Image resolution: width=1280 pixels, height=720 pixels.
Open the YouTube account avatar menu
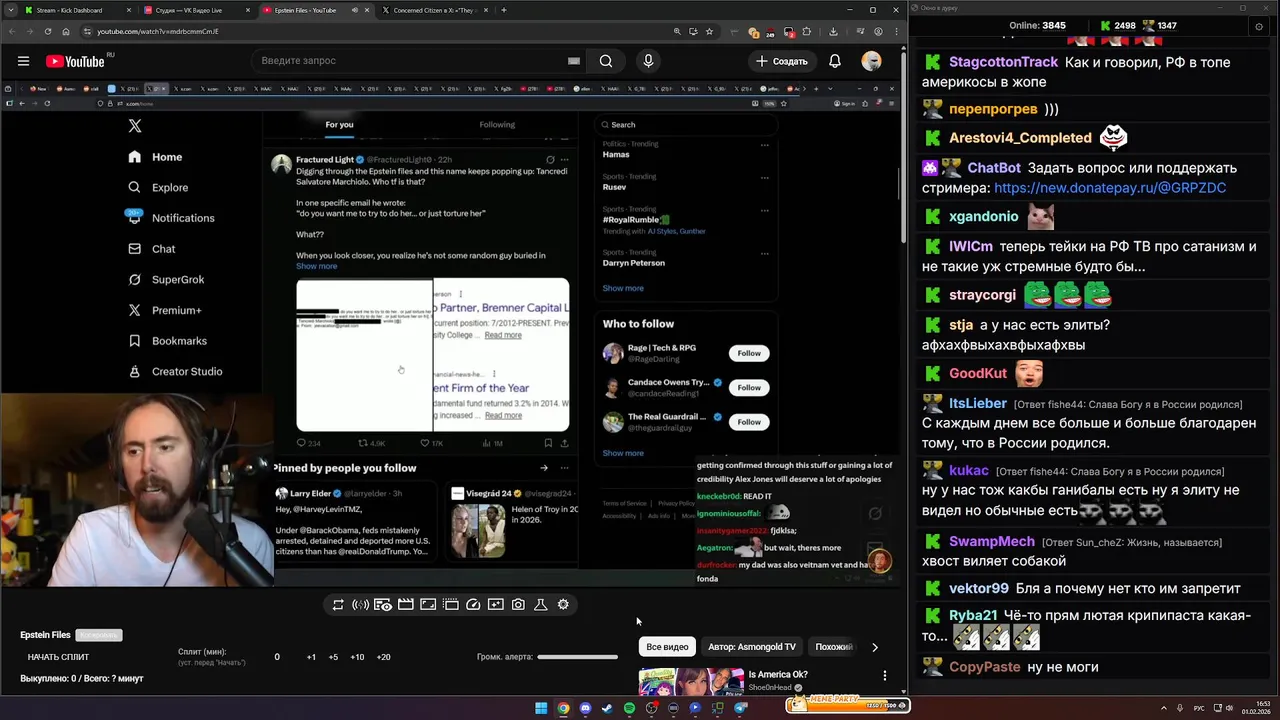872,61
